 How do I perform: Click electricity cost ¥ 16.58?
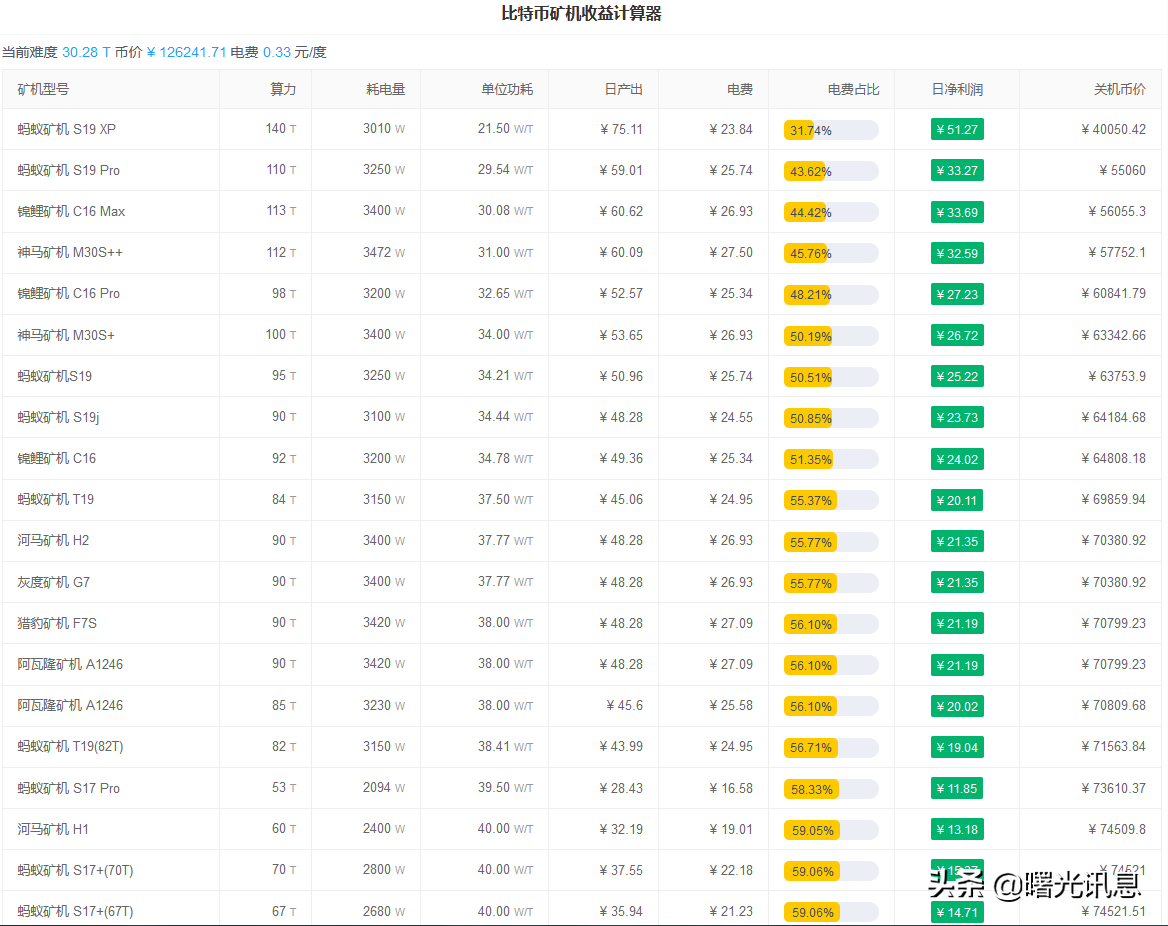[731, 788]
